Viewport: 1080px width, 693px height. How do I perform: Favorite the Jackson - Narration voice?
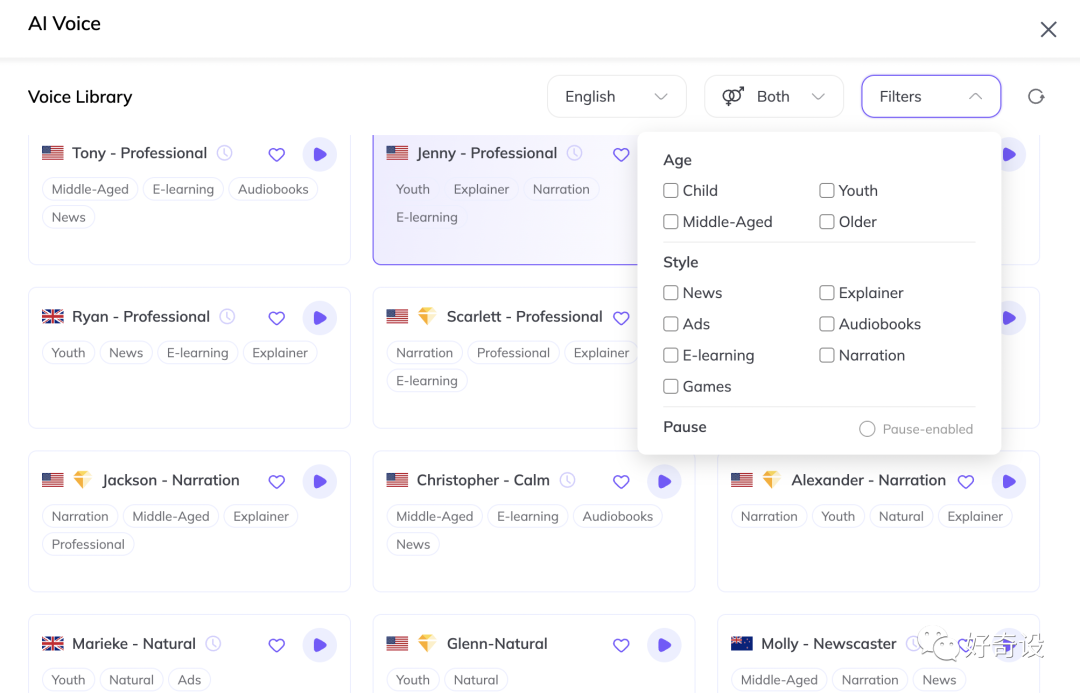click(x=276, y=482)
